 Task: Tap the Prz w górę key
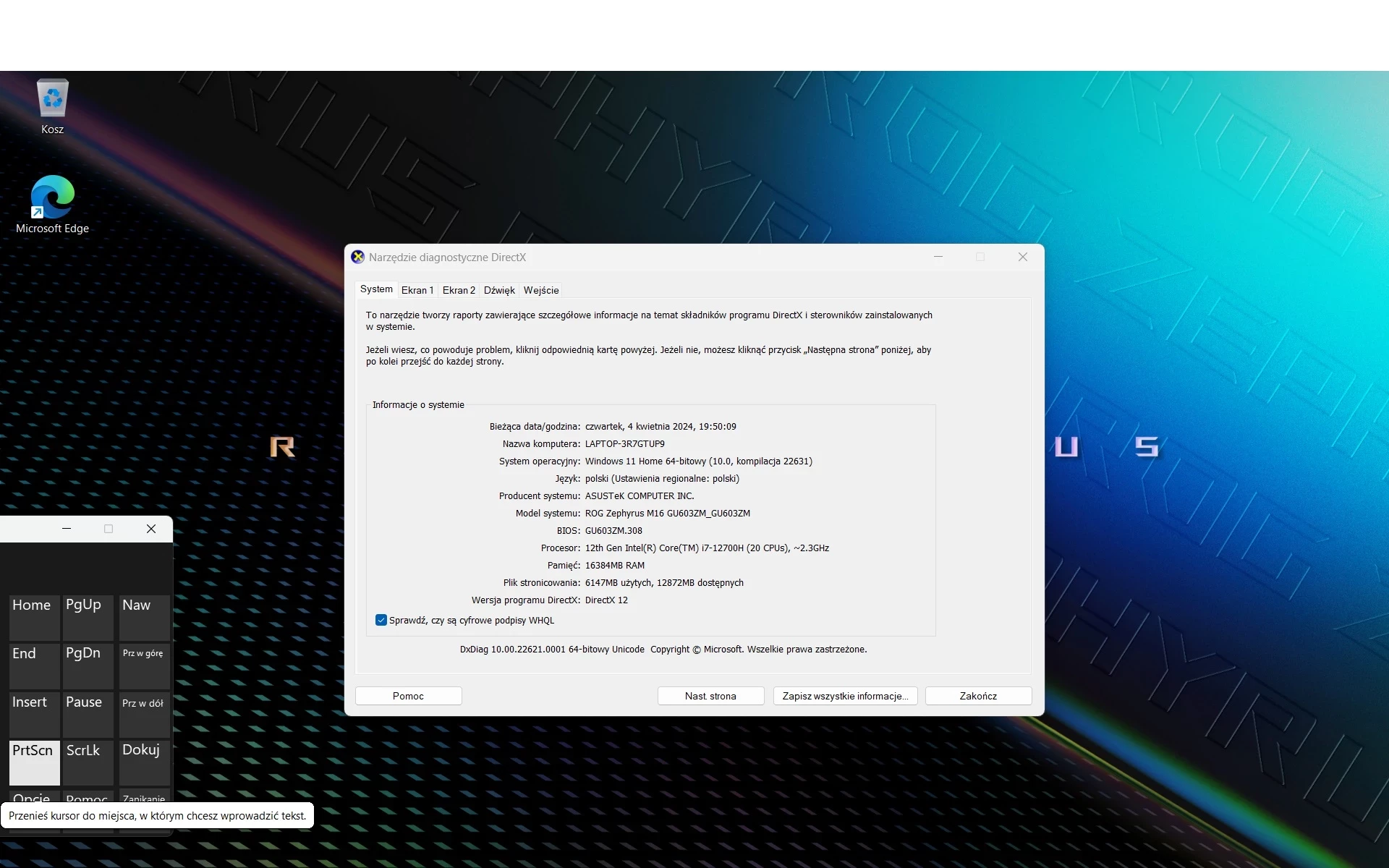(x=144, y=665)
